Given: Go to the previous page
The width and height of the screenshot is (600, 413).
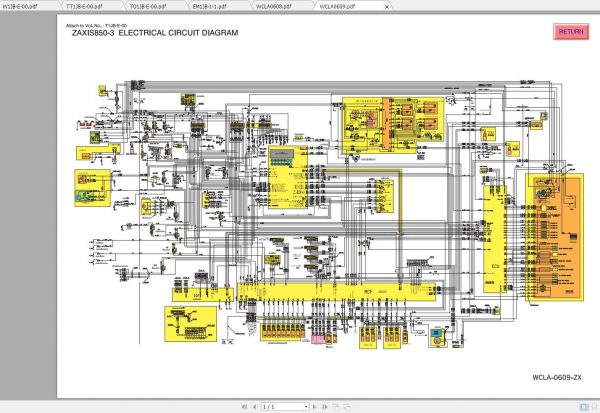Looking at the screenshot, I should 254,407.
